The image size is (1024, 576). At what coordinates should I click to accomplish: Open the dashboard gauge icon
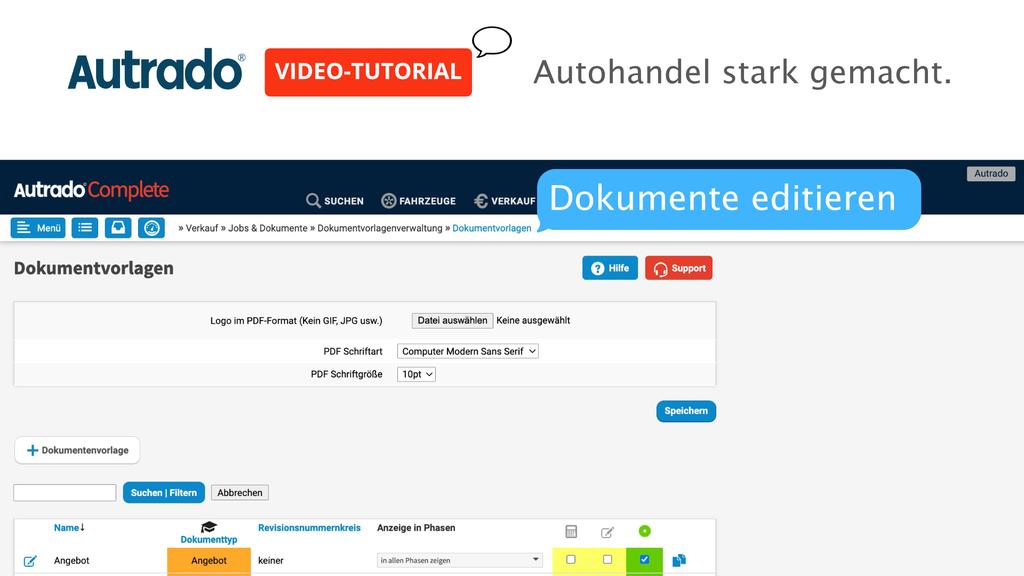[152, 228]
